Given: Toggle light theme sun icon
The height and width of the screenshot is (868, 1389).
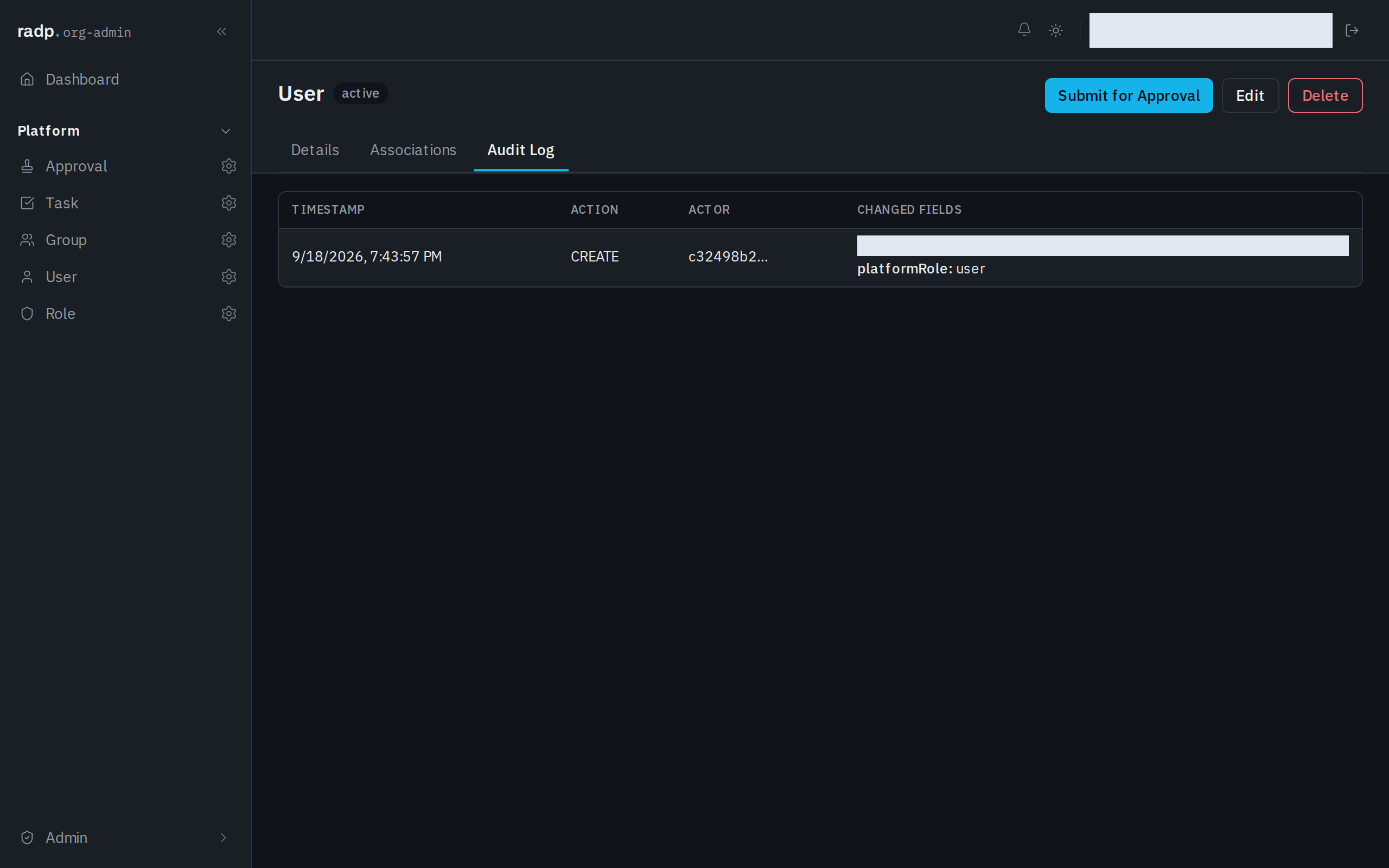Looking at the screenshot, I should point(1055,30).
